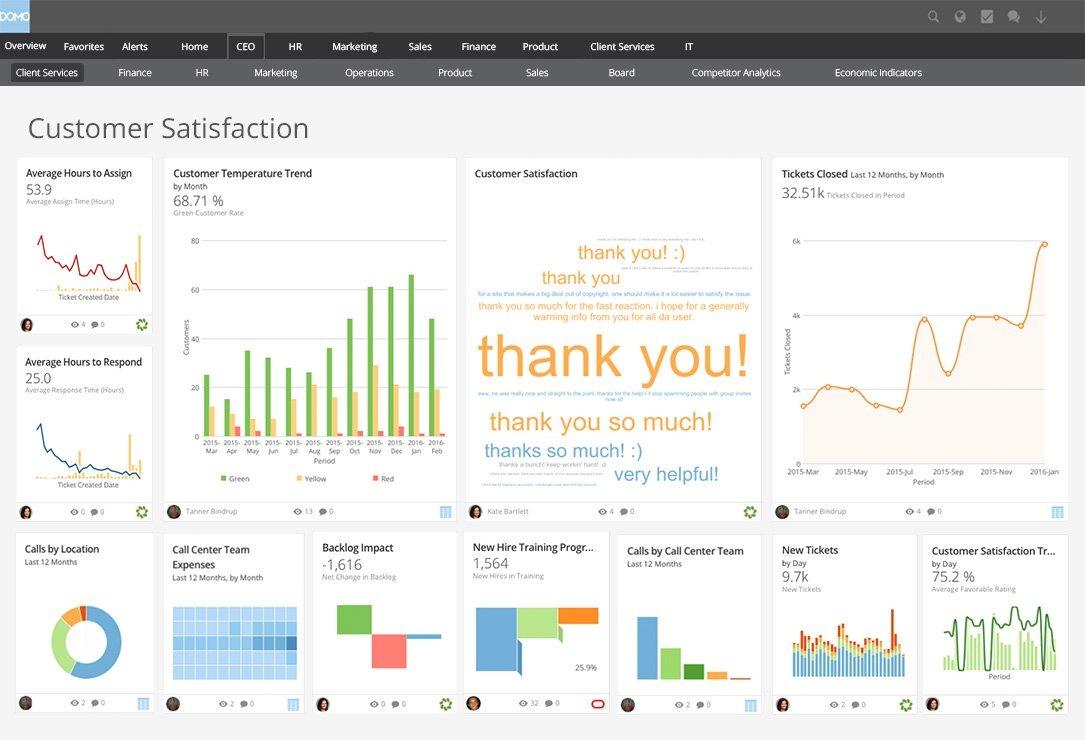This screenshot has height=740, width=1085.
Task: Open the Client Services sub-navigation item
Action: tap(46, 71)
